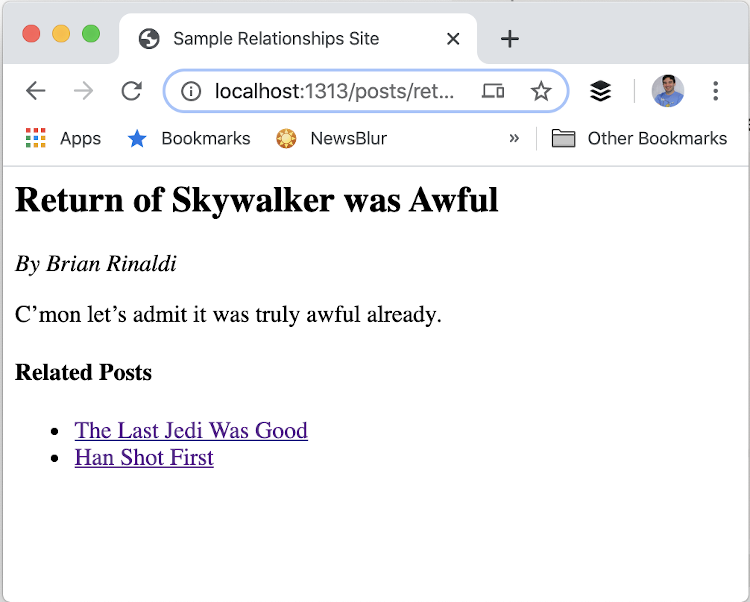The width and height of the screenshot is (750, 602).
Task: Click the Related Posts heading
Action: [x=83, y=372]
